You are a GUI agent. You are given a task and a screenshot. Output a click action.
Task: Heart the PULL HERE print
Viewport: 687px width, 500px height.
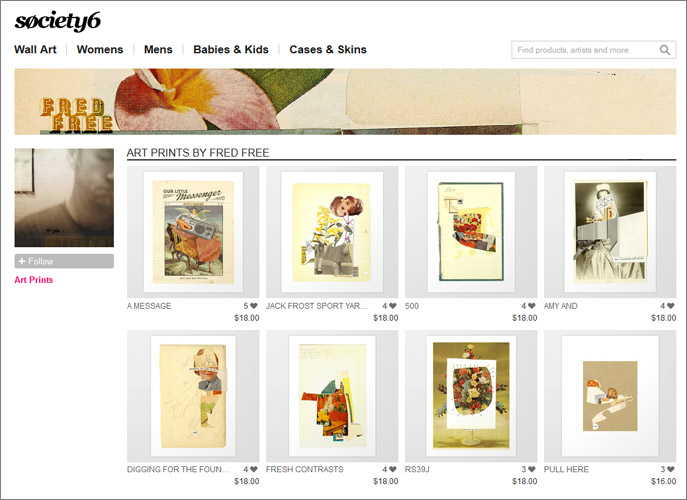click(x=670, y=469)
